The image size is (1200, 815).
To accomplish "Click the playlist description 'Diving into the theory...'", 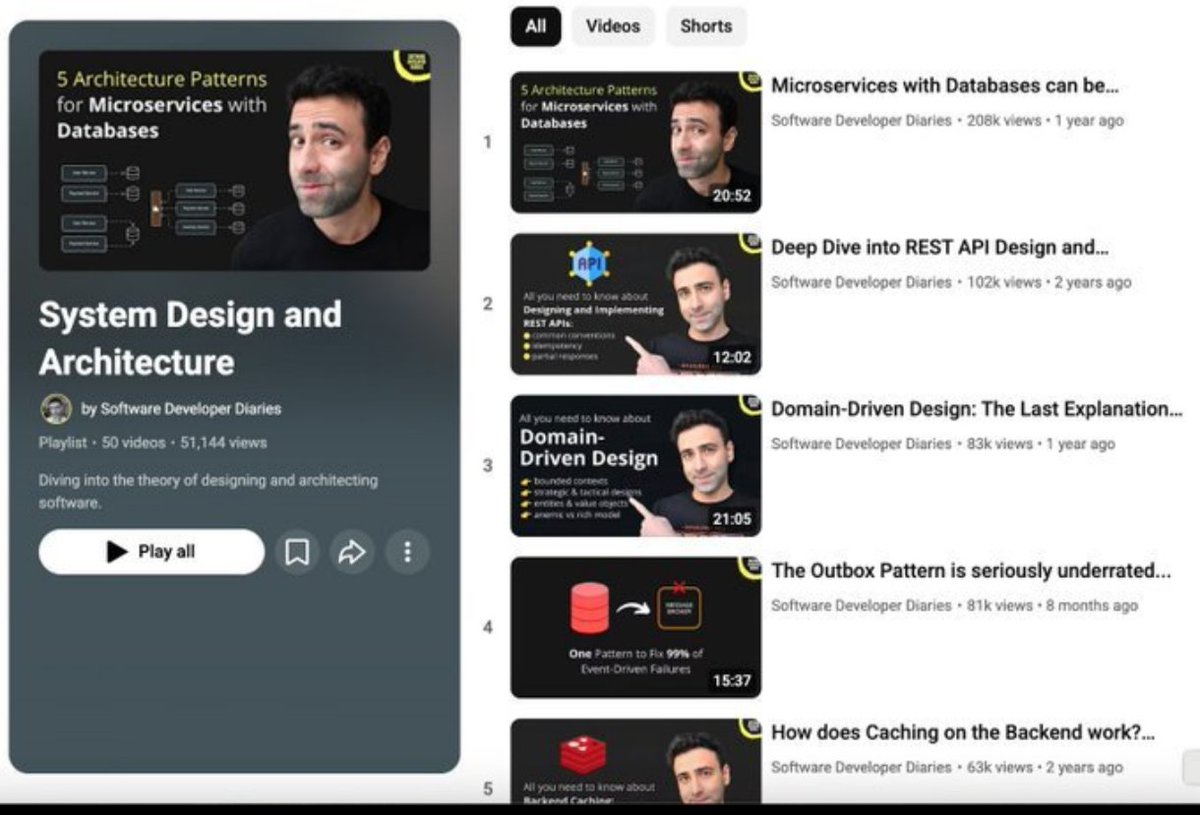I will coord(208,491).
